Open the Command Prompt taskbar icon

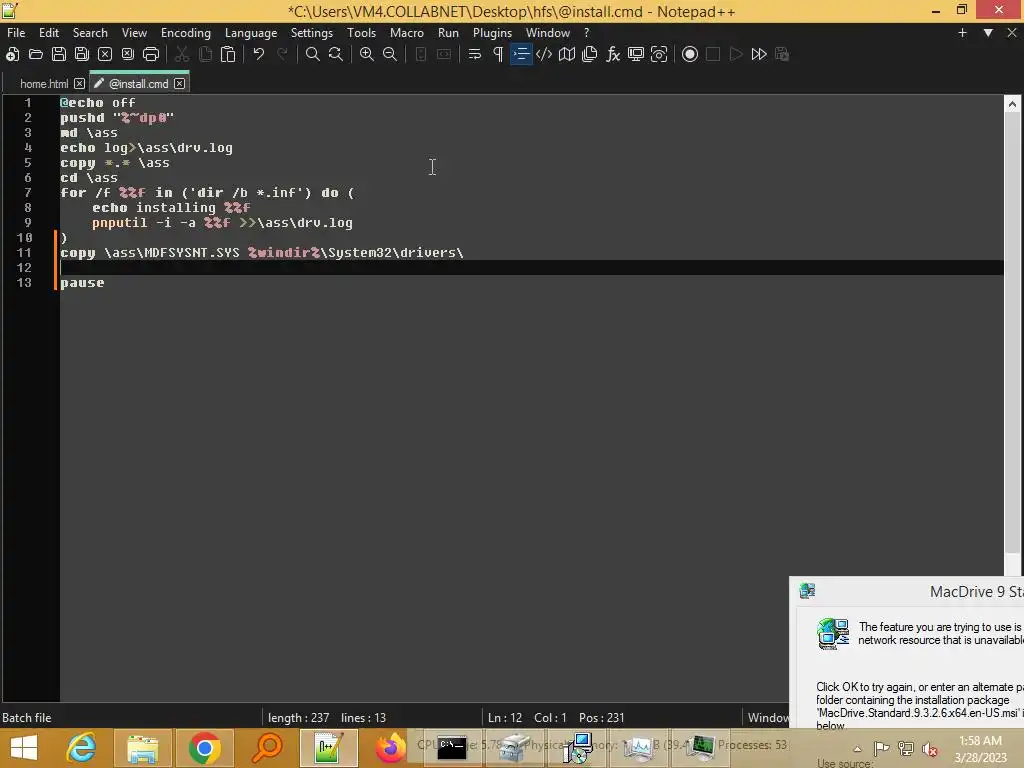(452, 748)
